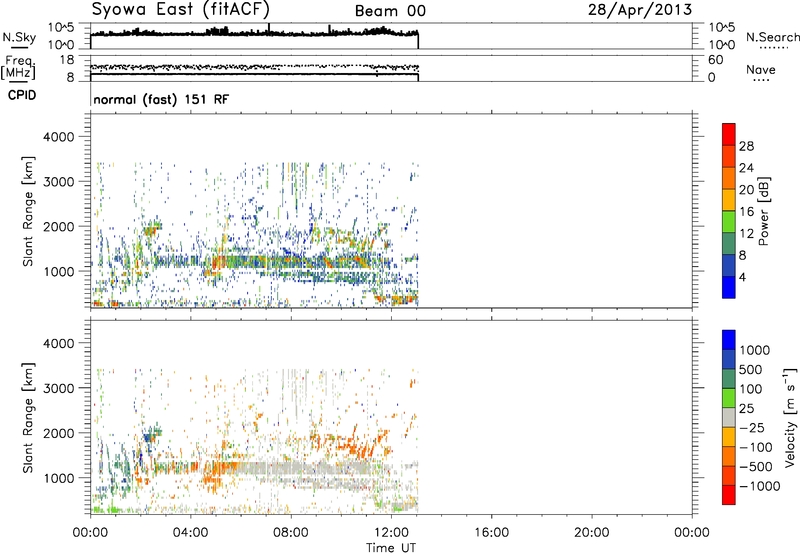Click the '28' label on Power colorbar
Viewport: 800px width, 554px height.
coord(746,146)
